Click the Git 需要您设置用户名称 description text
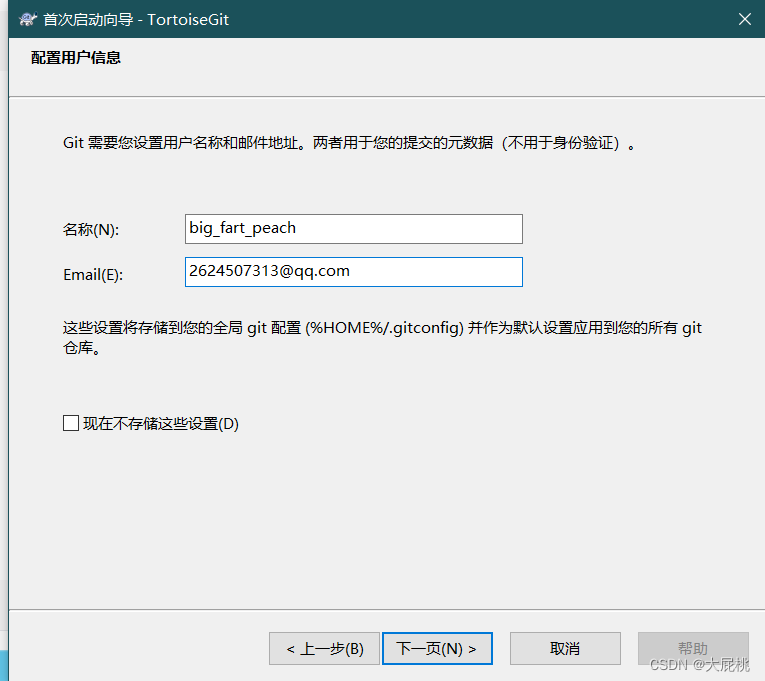 (349, 143)
